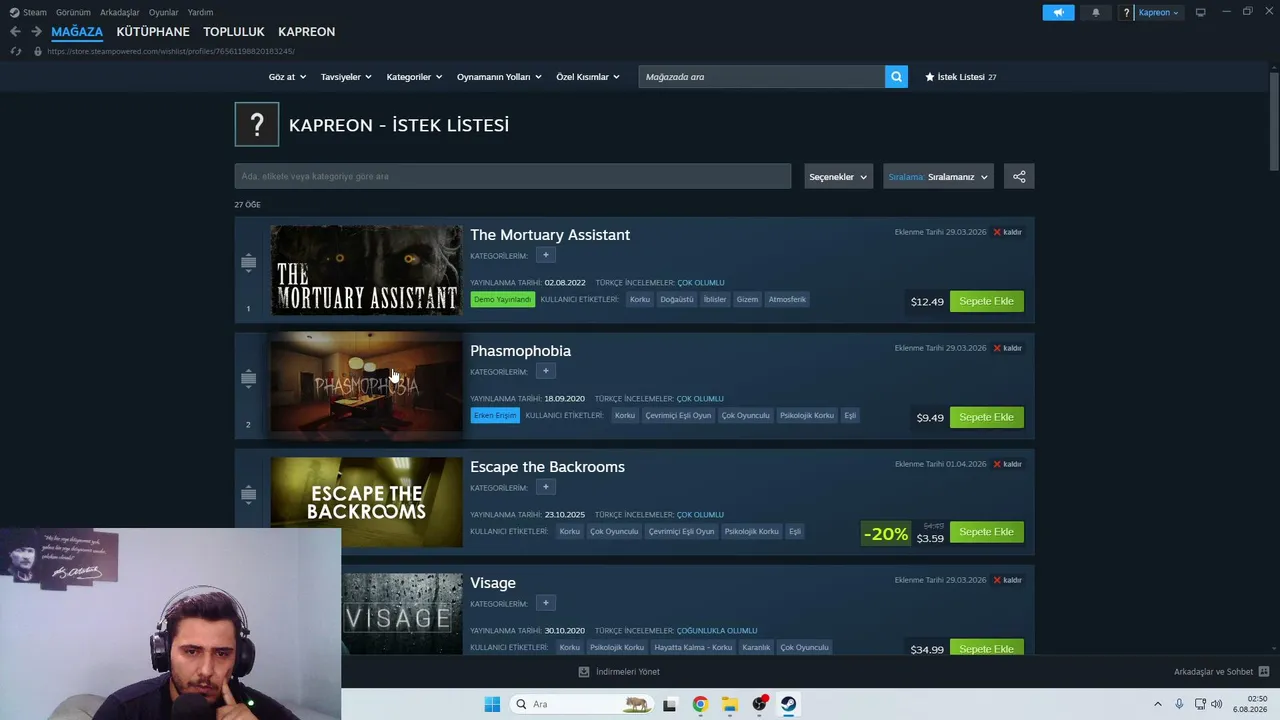Image resolution: width=1280 pixels, height=720 pixels.
Task: Show hidden icons in the system tray
Action: [x=1158, y=704]
